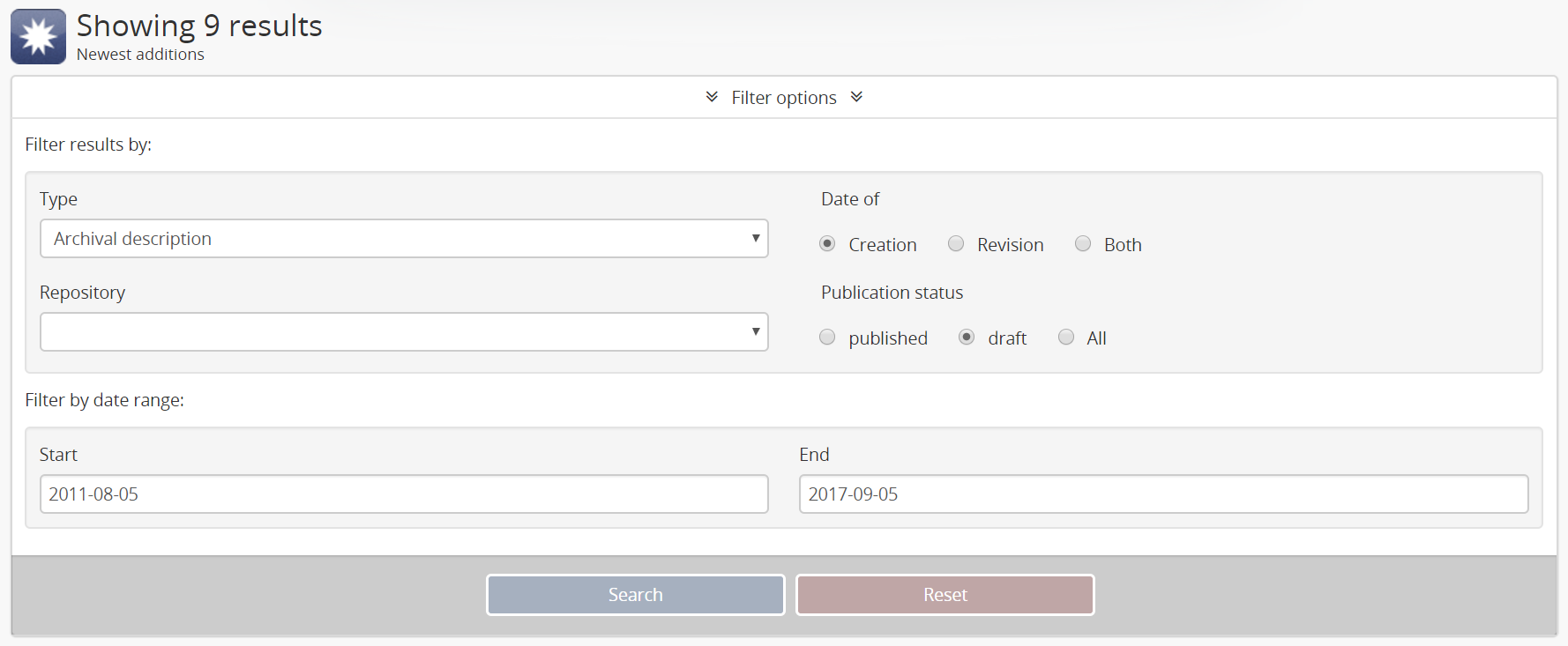Click the Start date field
Screen dimensions: 1568x646
coord(404,494)
